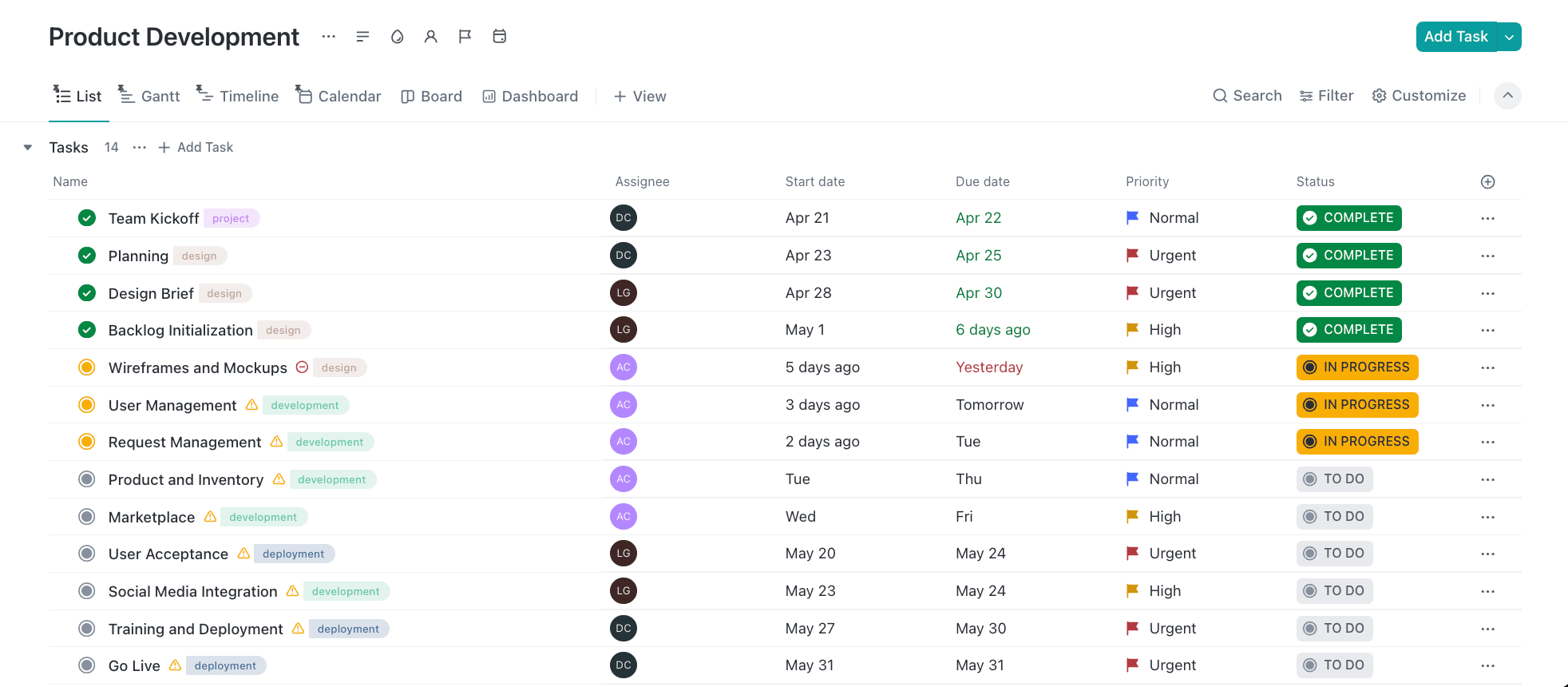Open Tasks group ellipsis options
1568x687 pixels.
point(140,148)
